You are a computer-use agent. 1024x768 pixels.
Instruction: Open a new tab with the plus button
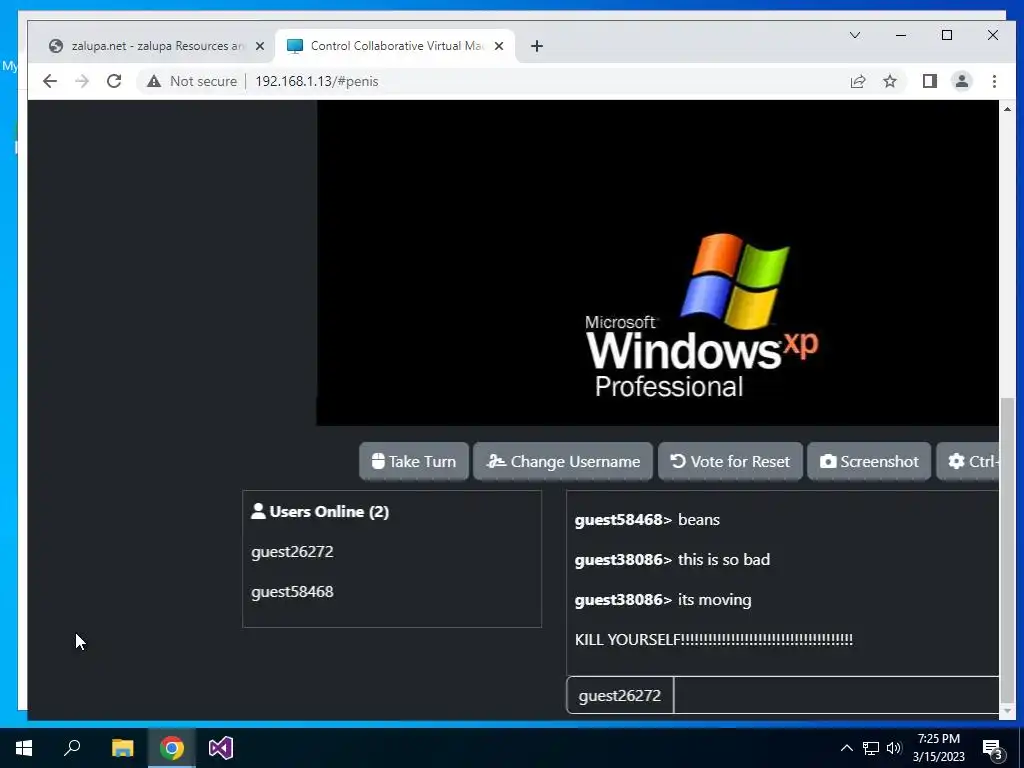point(537,46)
